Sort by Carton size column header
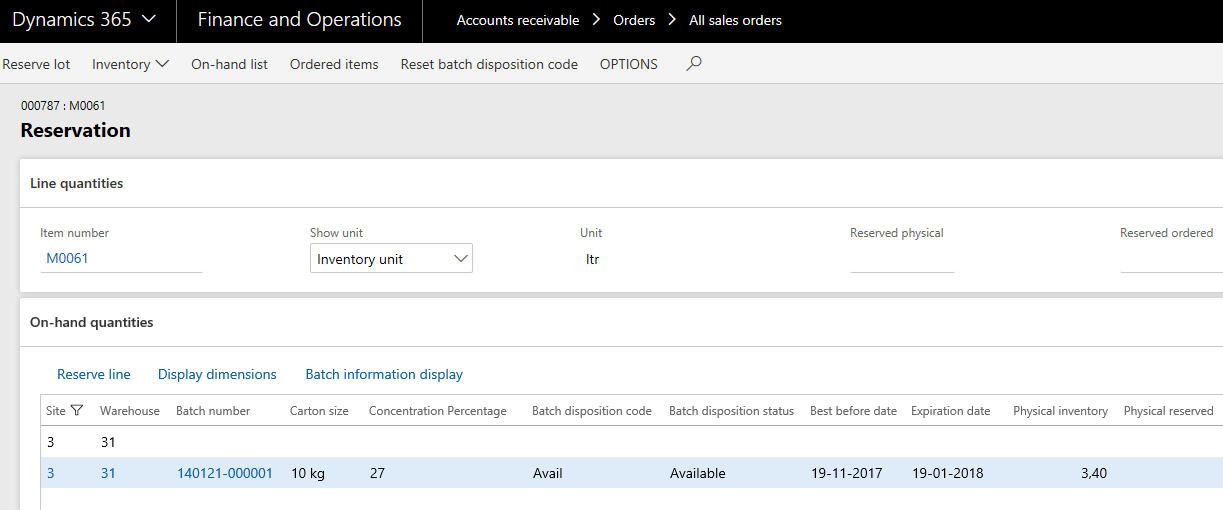The width and height of the screenshot is (1223, 510). point(319,411)
